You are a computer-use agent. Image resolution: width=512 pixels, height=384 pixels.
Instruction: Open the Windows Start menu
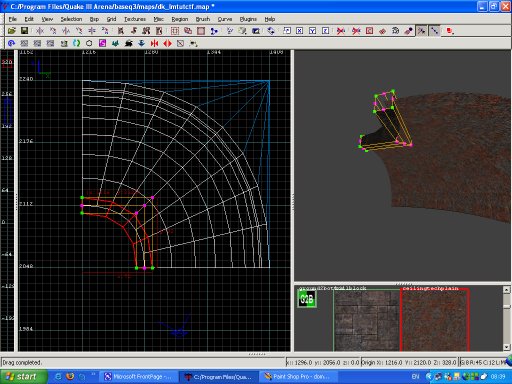pyautogui.click(x=22, y=377)
